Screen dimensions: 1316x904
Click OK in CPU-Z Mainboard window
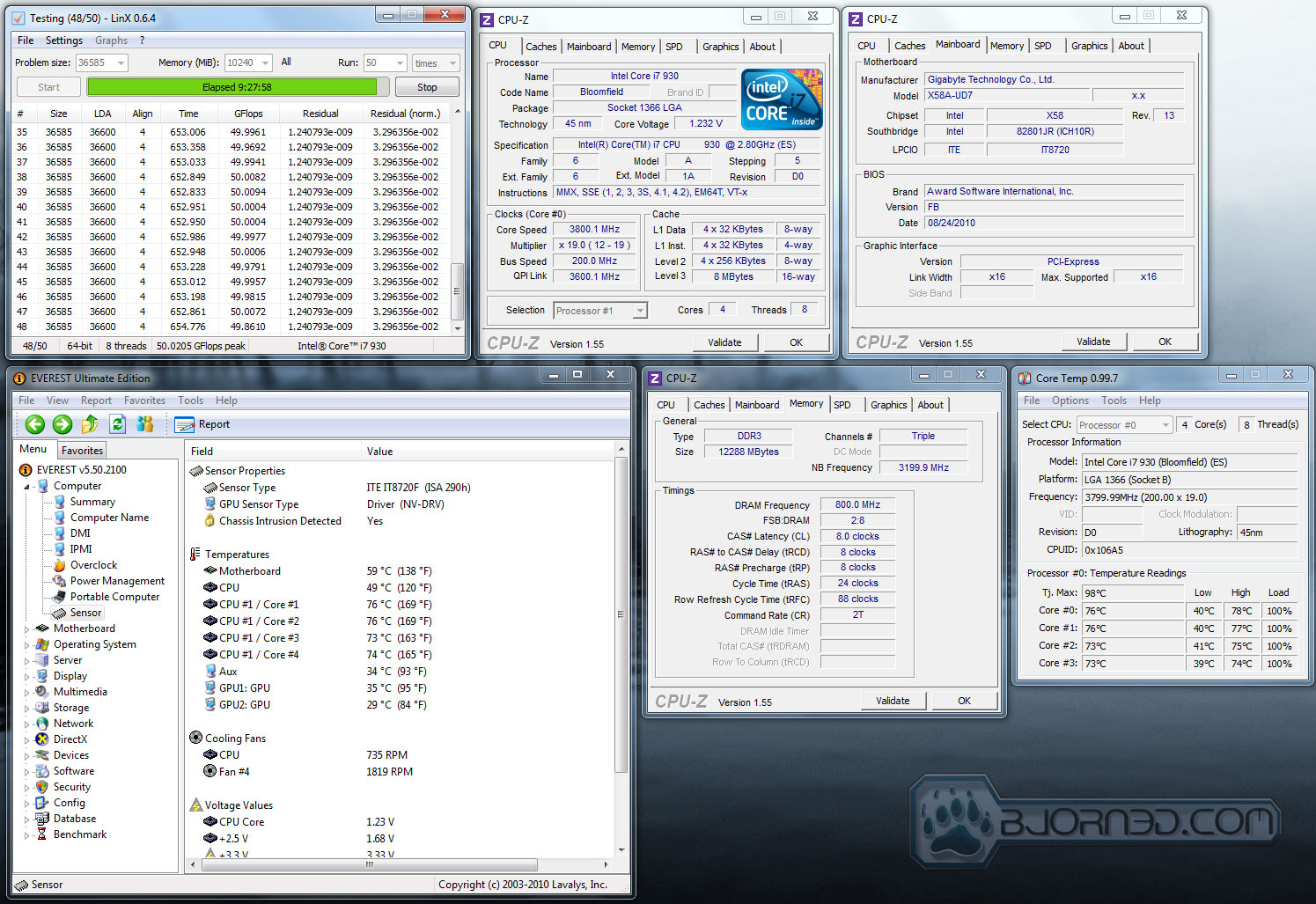[x=1165, y=342]
